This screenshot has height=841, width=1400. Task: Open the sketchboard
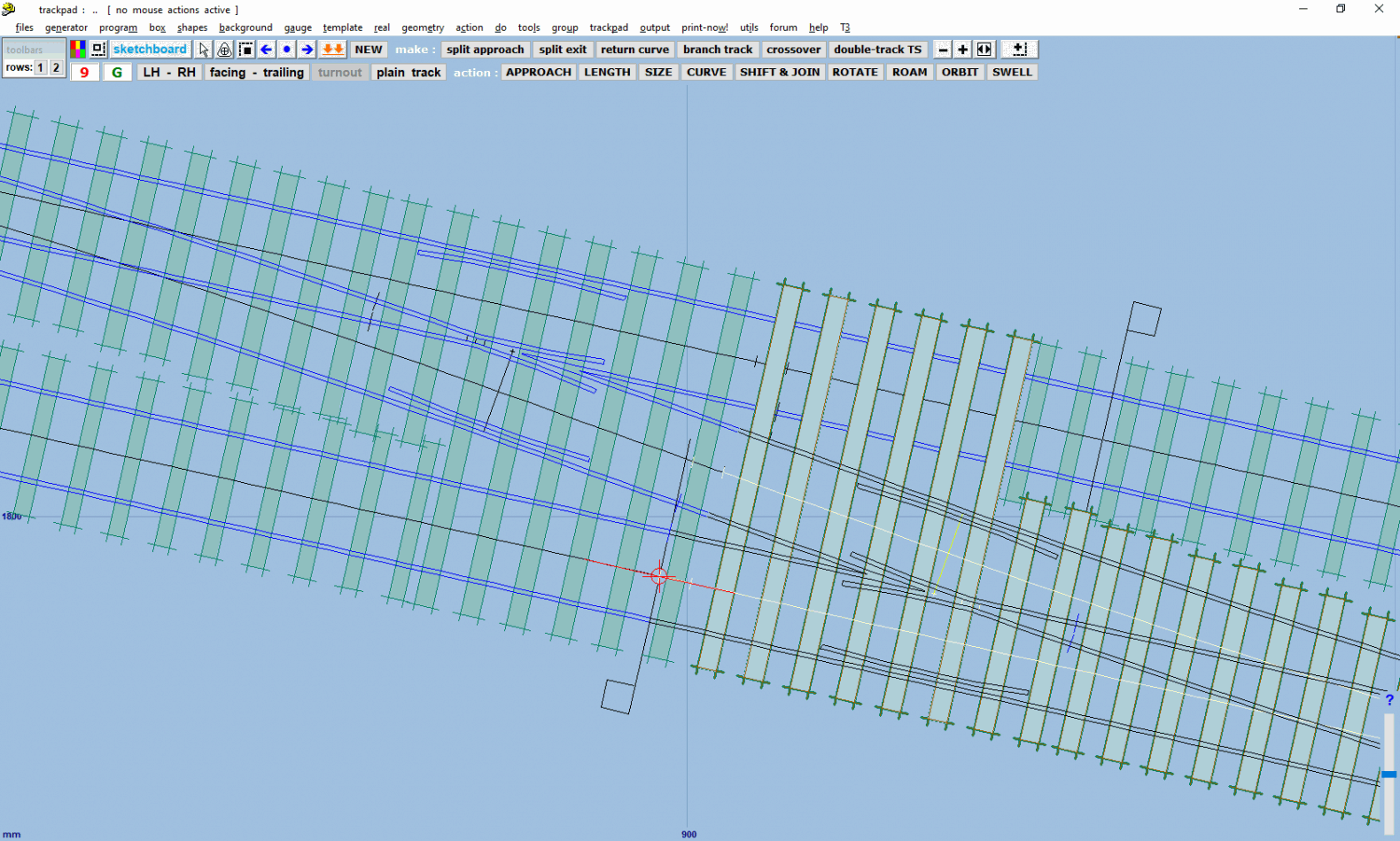(x=150, y=50)
